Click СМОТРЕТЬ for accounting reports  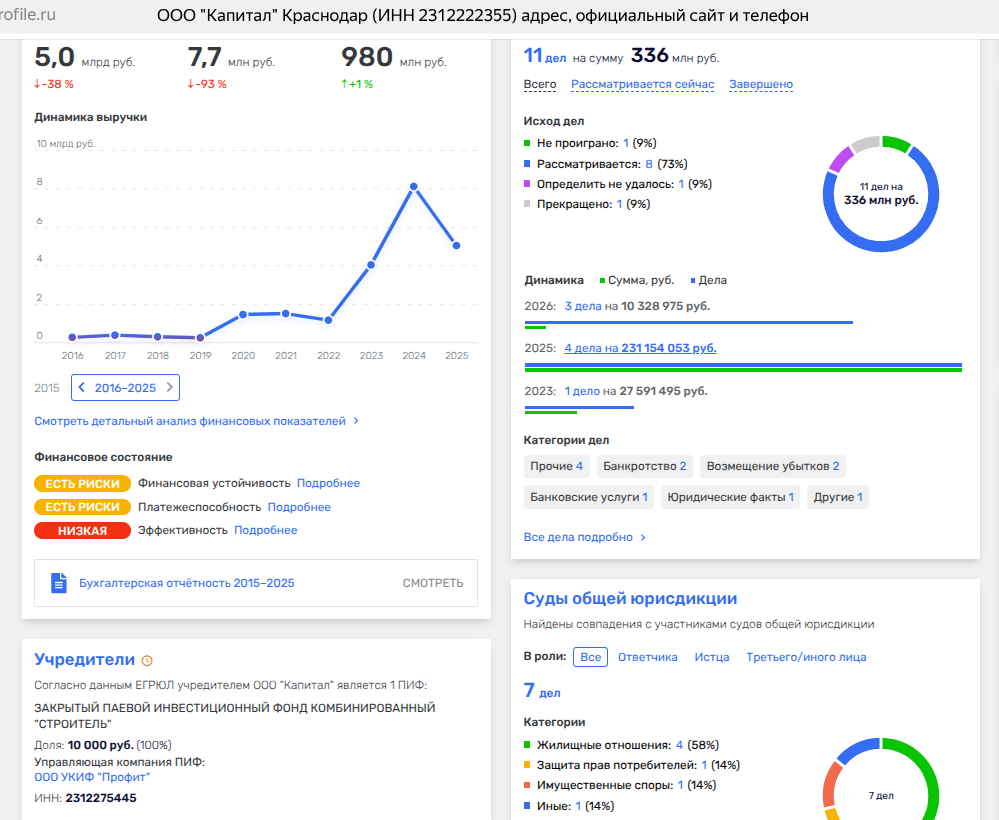pyautogui.click(x=433, y=583)
